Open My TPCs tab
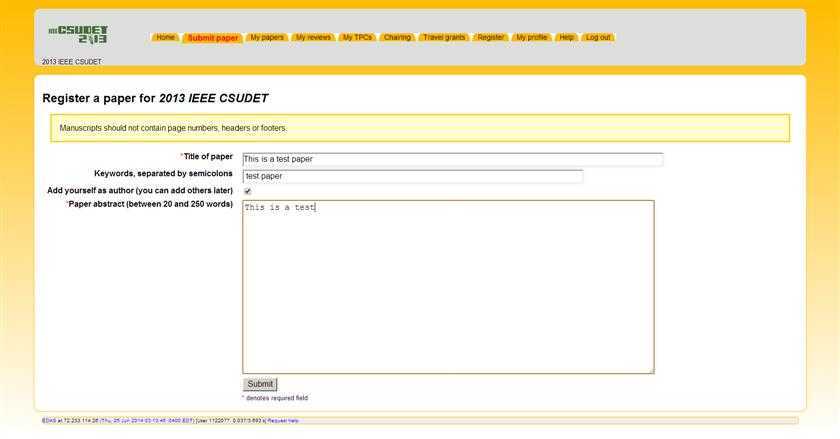Viewport: 840px width, 439px height. click(357, 37)
